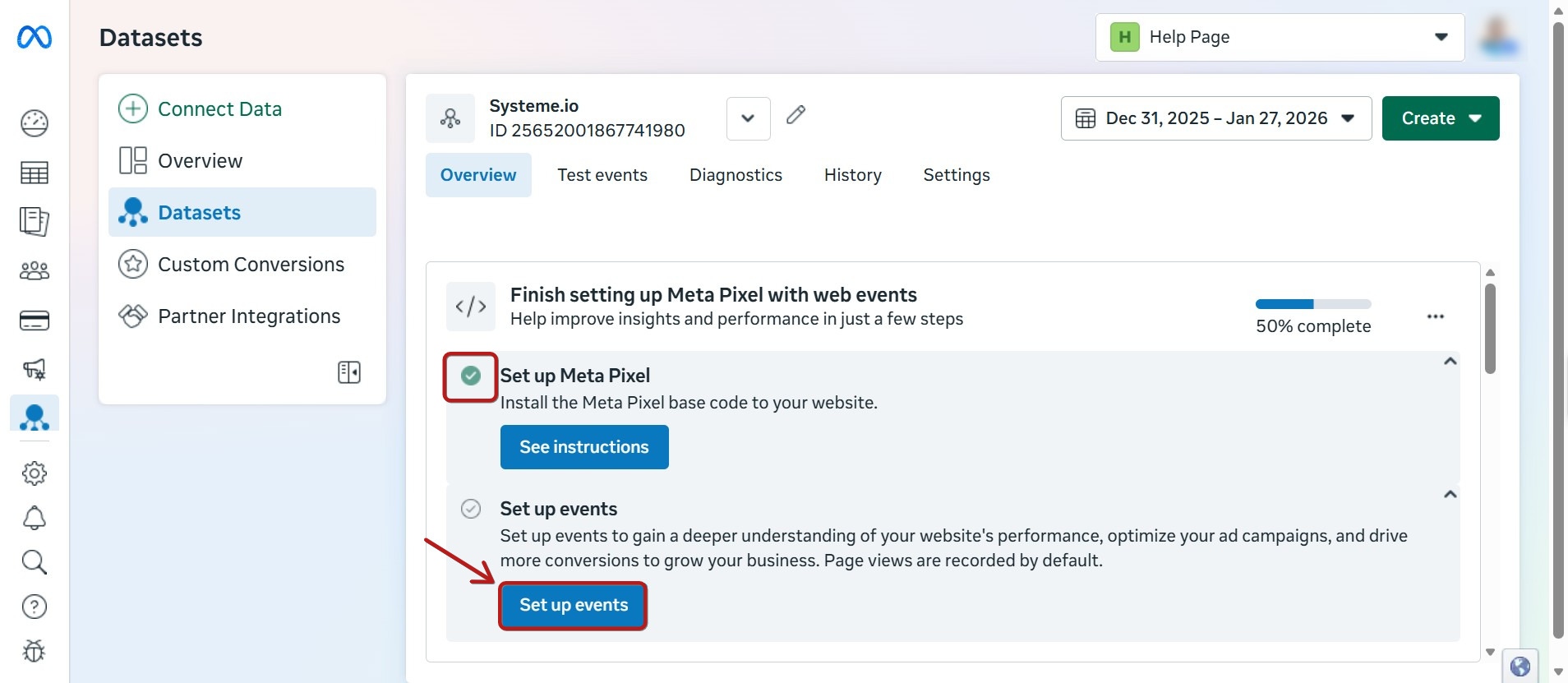The image size is (1568, 683).
Task: Click the Datasets page title
Action: pos(150,38)
